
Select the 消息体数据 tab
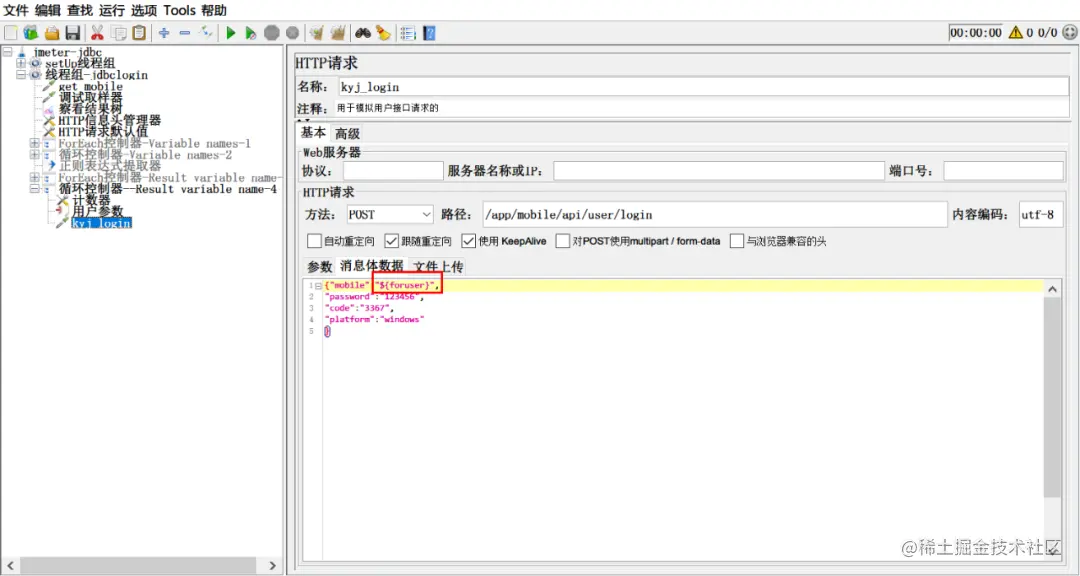(x=372, y=266)
